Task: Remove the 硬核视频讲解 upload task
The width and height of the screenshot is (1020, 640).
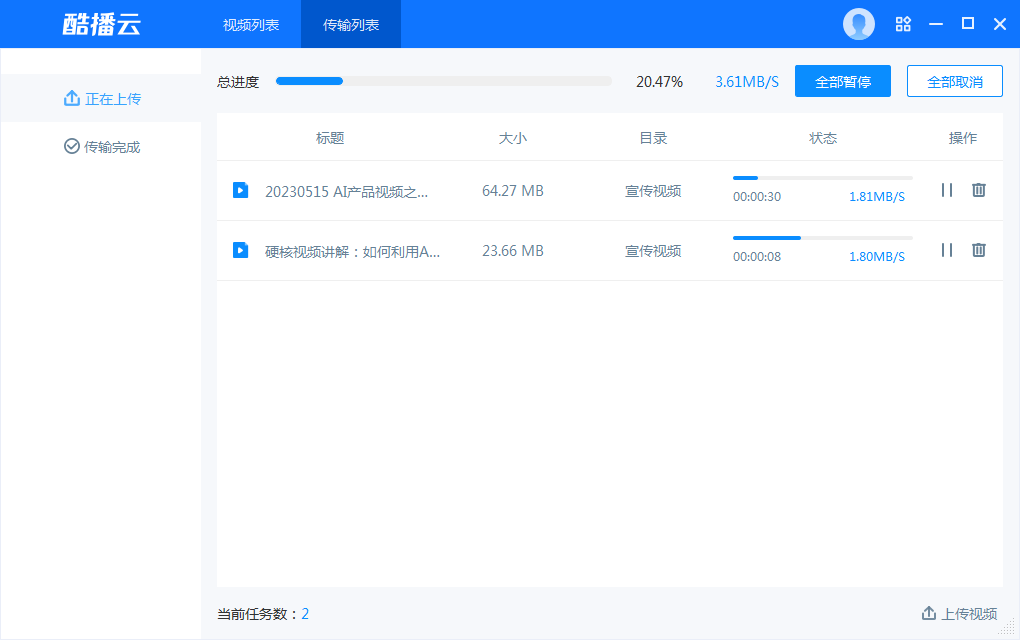Action: [x=978, y=250]
